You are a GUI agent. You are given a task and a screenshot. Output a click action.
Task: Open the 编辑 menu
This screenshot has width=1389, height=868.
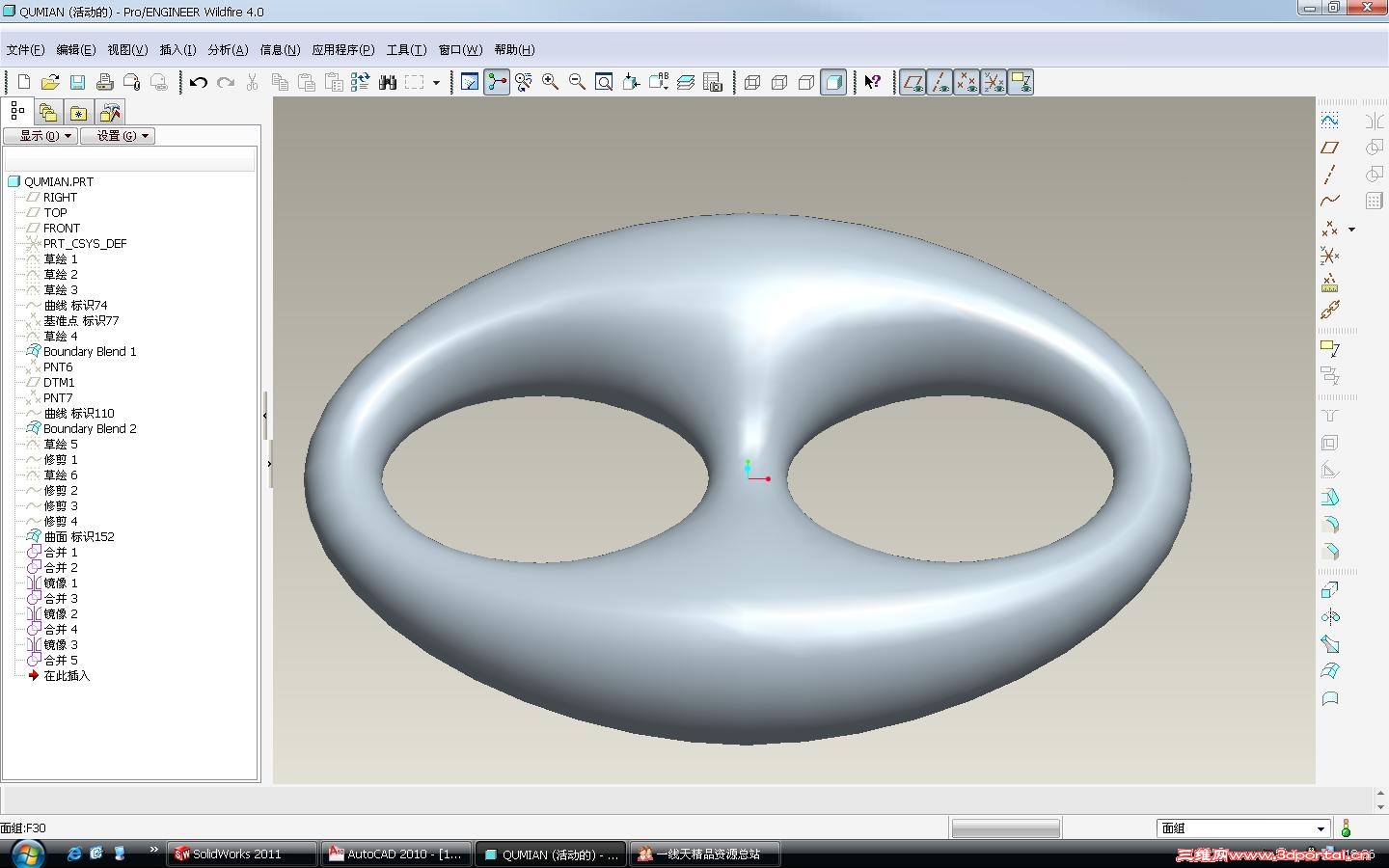click(x=76, y=50)
